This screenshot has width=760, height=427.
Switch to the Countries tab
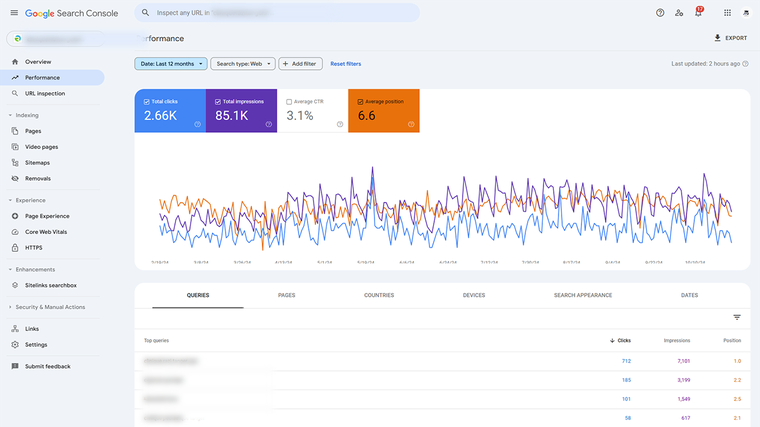pos(379,295)
